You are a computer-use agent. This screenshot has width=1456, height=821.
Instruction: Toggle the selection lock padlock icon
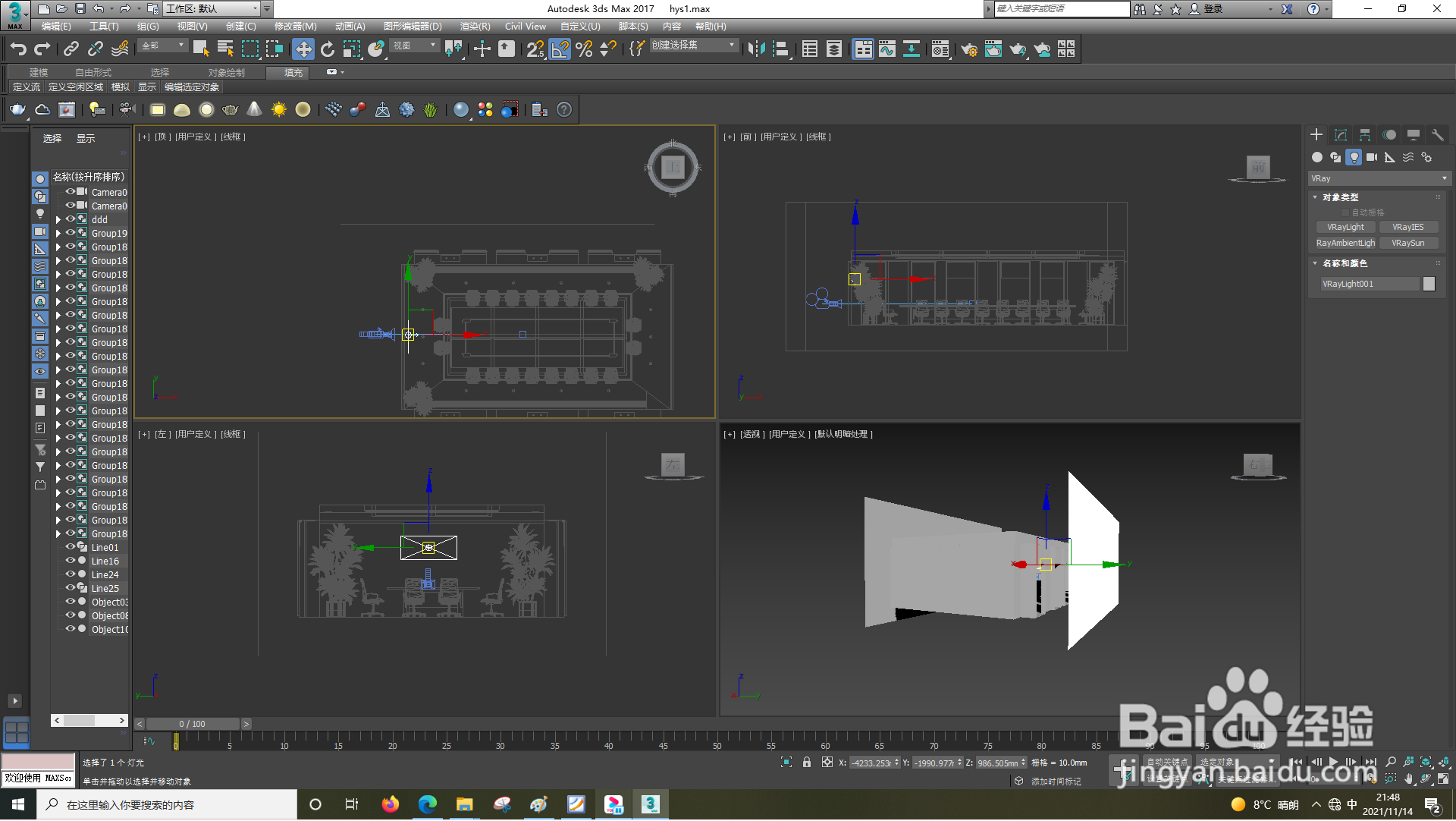(x=807, y=763)
